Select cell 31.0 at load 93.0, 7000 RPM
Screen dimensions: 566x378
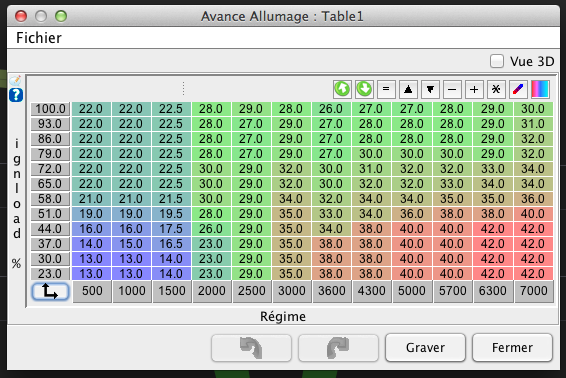pos(533,124)
